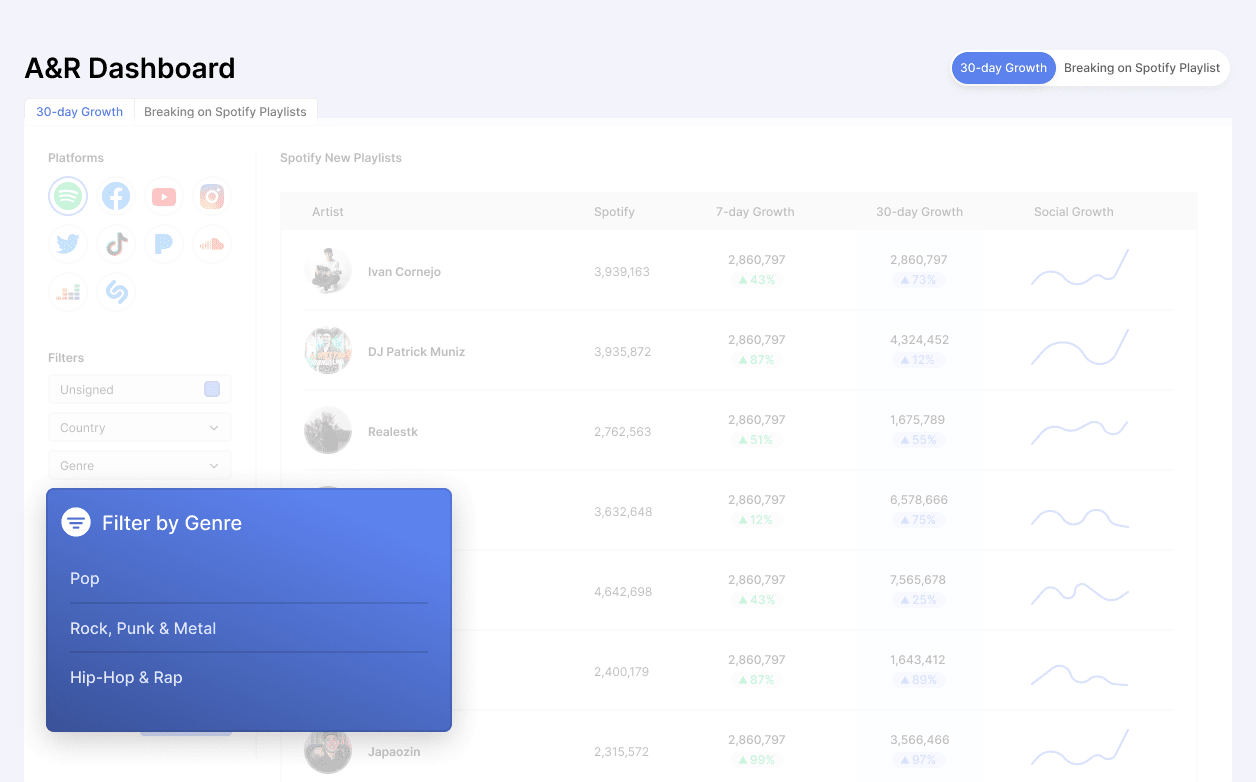Switch to the 30-day Growth tab
This screenshot has width=1256, height=782.
tap(79, 111)
